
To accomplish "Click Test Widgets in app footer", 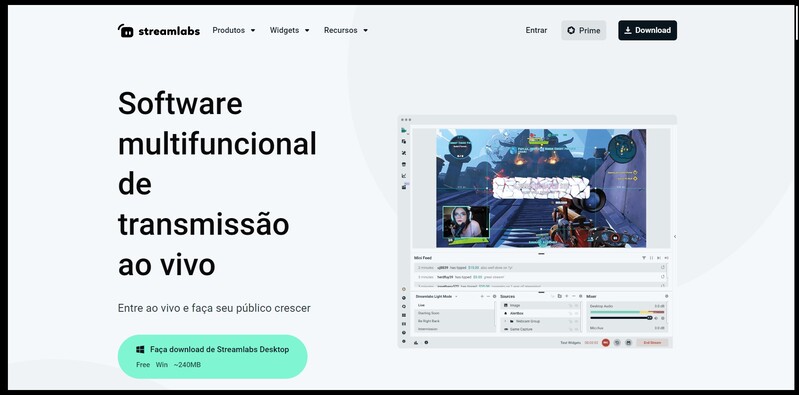I will coord(571,343).
